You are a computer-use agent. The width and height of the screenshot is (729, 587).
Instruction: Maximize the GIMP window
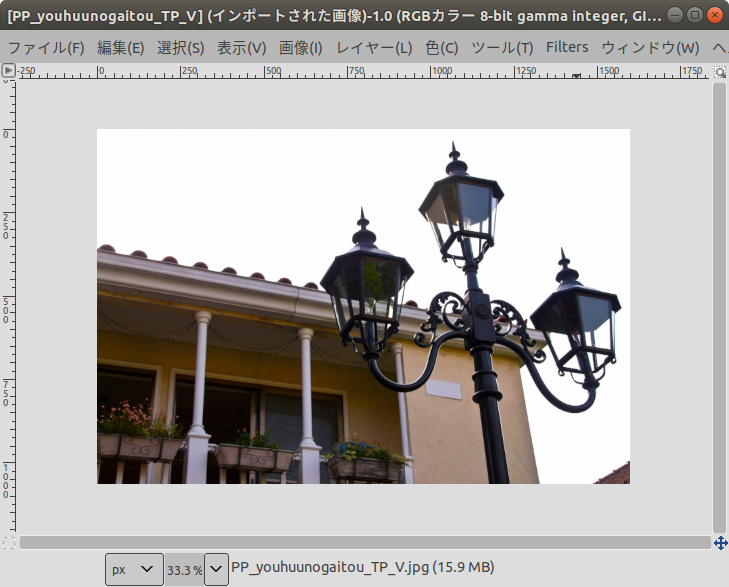[x=695, y=15]
